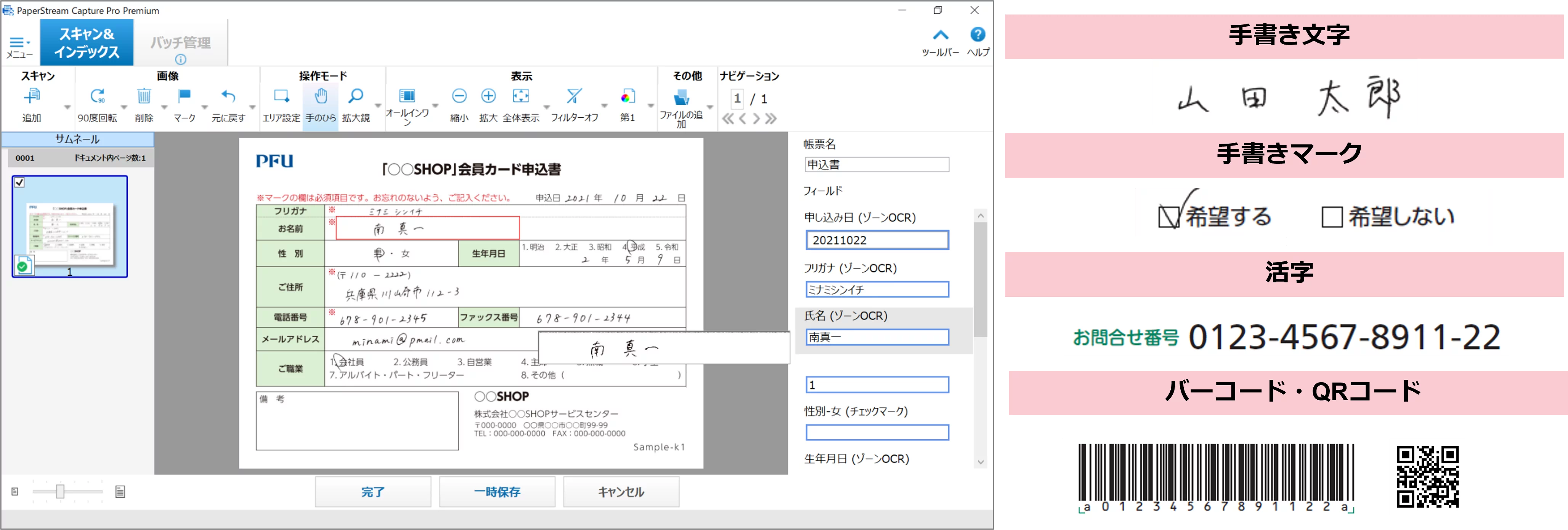The width and height of the screenshot is (1568, 530).
Task: Select the エリア設定 area tool
Action: click(281, 96)
